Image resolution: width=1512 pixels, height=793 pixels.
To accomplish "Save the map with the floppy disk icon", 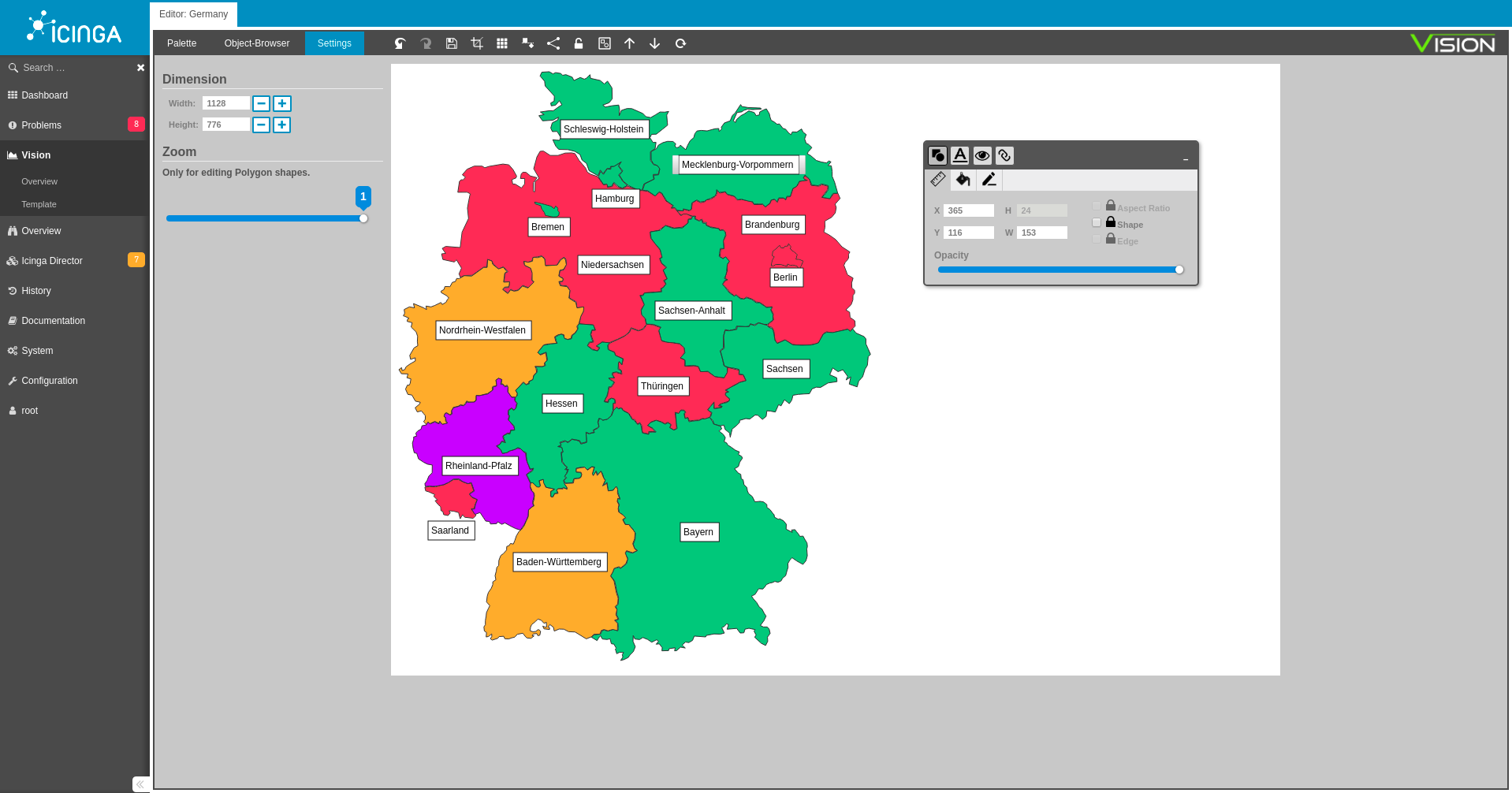I will pyautogui.click(x=452, y=43).
